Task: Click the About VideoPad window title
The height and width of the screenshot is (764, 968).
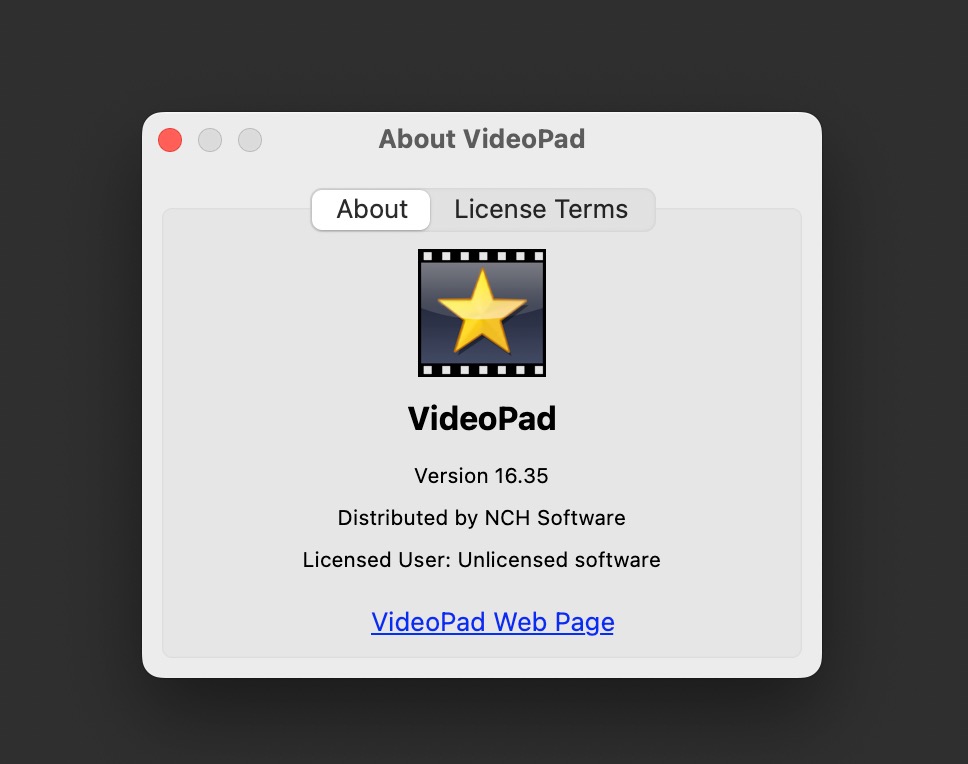Action: coord(482,139)
